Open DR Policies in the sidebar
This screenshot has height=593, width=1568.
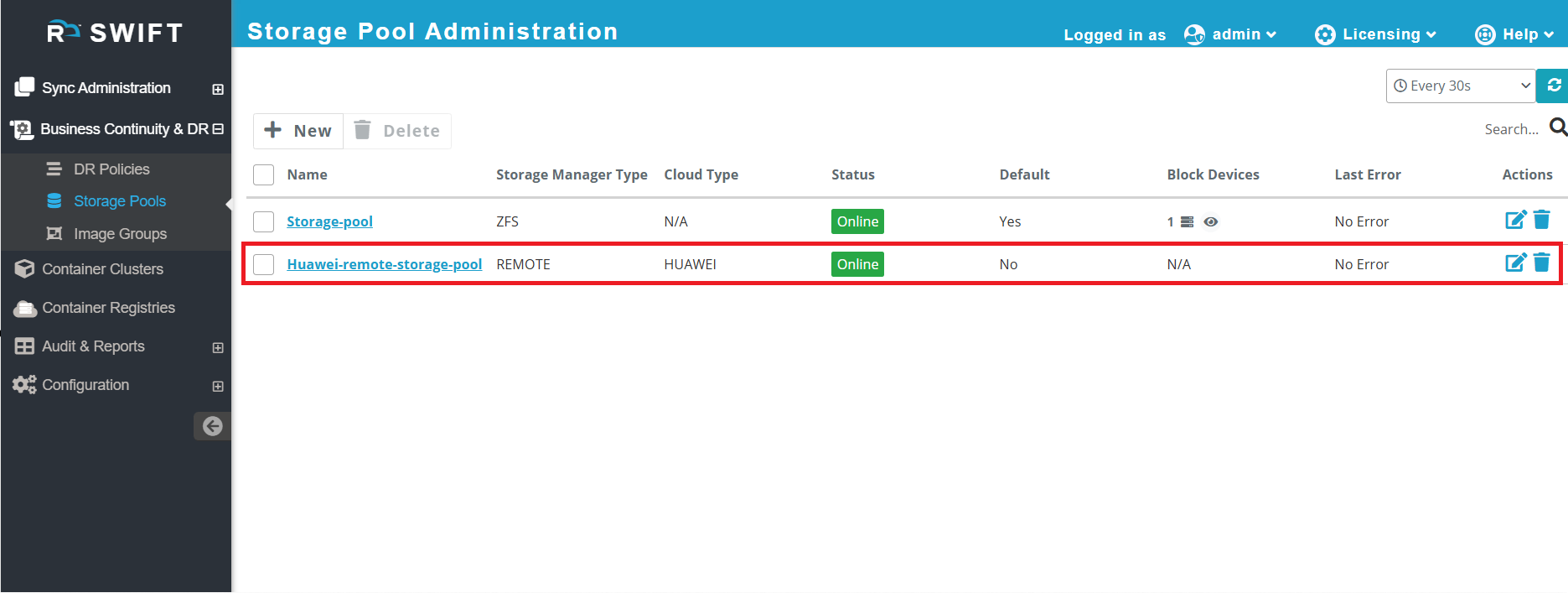(x=111, y=169)
